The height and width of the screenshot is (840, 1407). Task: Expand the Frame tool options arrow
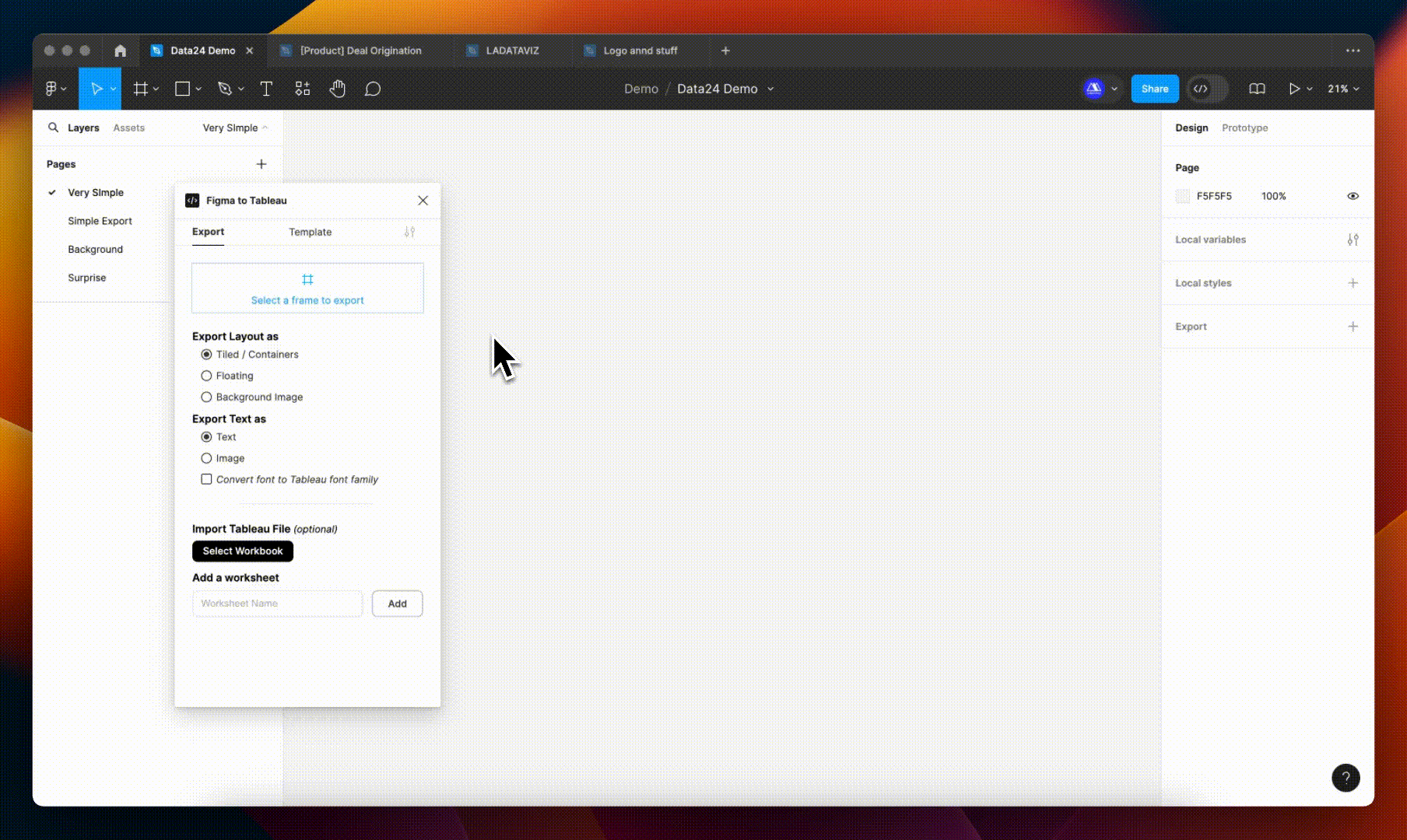pos(156,89)
